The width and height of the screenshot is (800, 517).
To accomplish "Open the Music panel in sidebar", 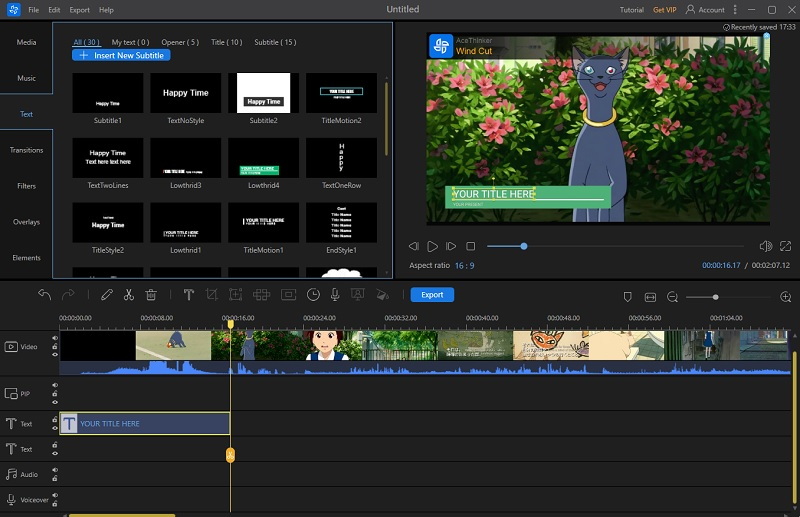I will click(26, 78).
